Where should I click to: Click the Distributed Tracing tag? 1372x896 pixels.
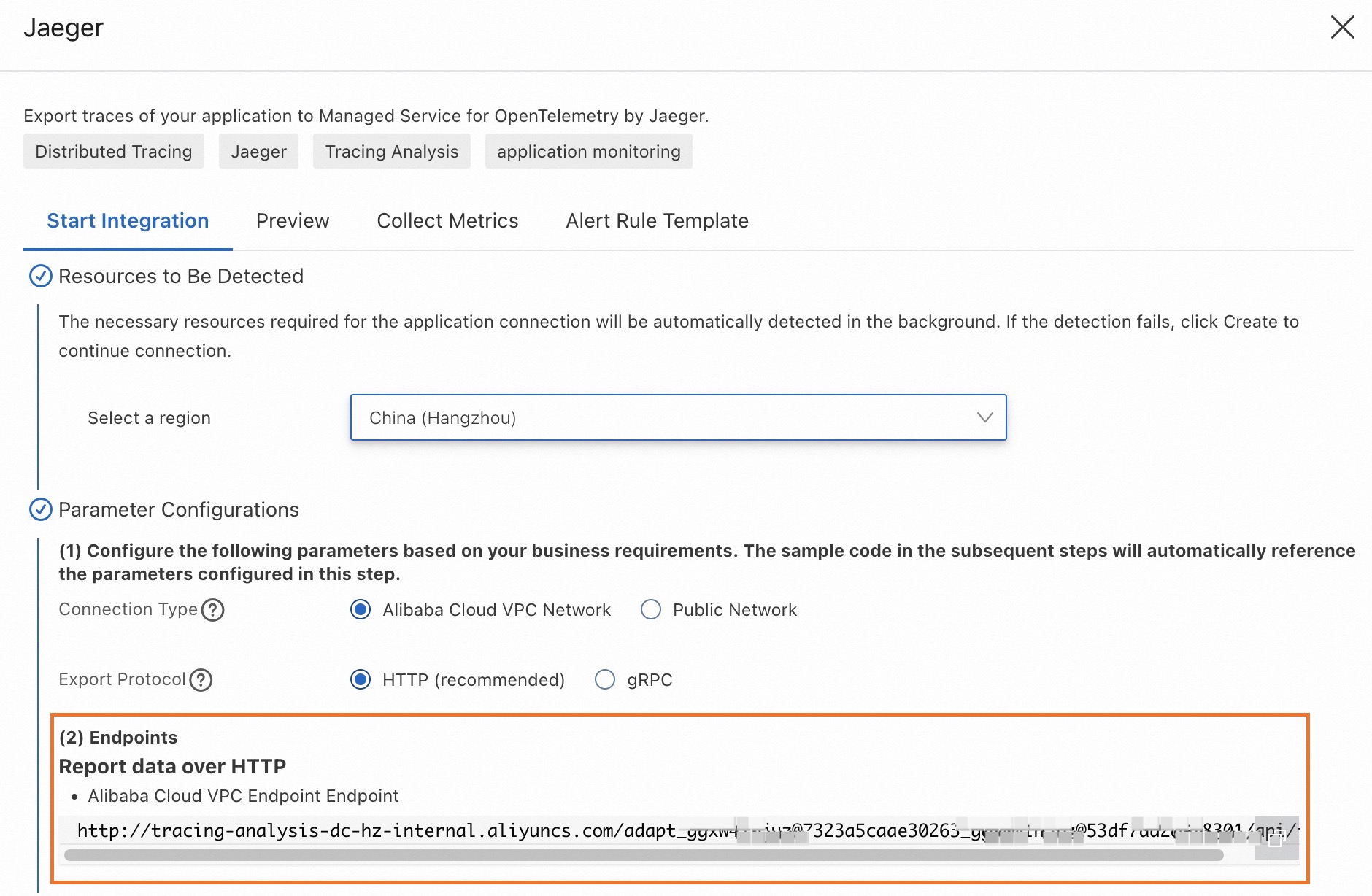[113, 151]
